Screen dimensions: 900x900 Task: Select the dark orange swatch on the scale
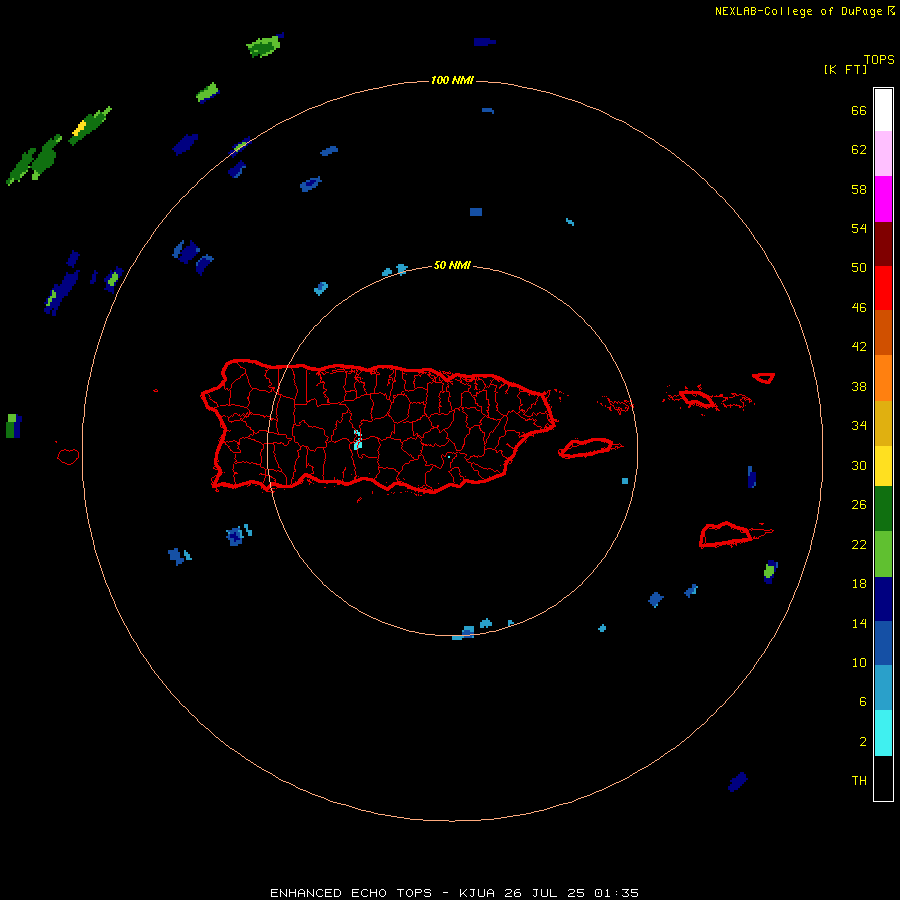pos(883,333)
